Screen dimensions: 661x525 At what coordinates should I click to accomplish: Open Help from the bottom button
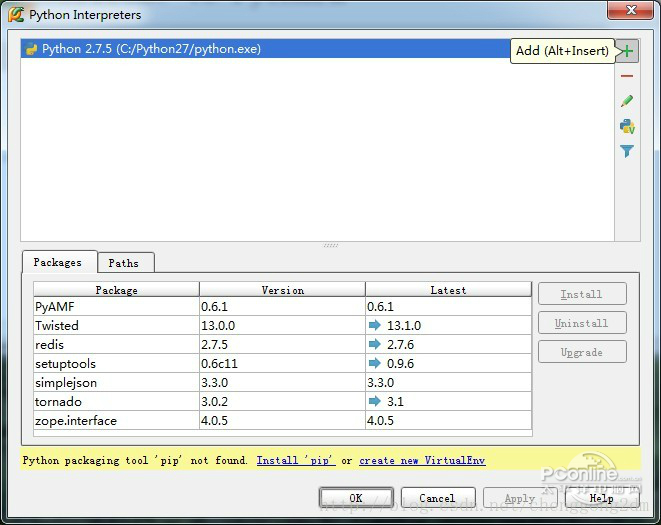(602, 498)
